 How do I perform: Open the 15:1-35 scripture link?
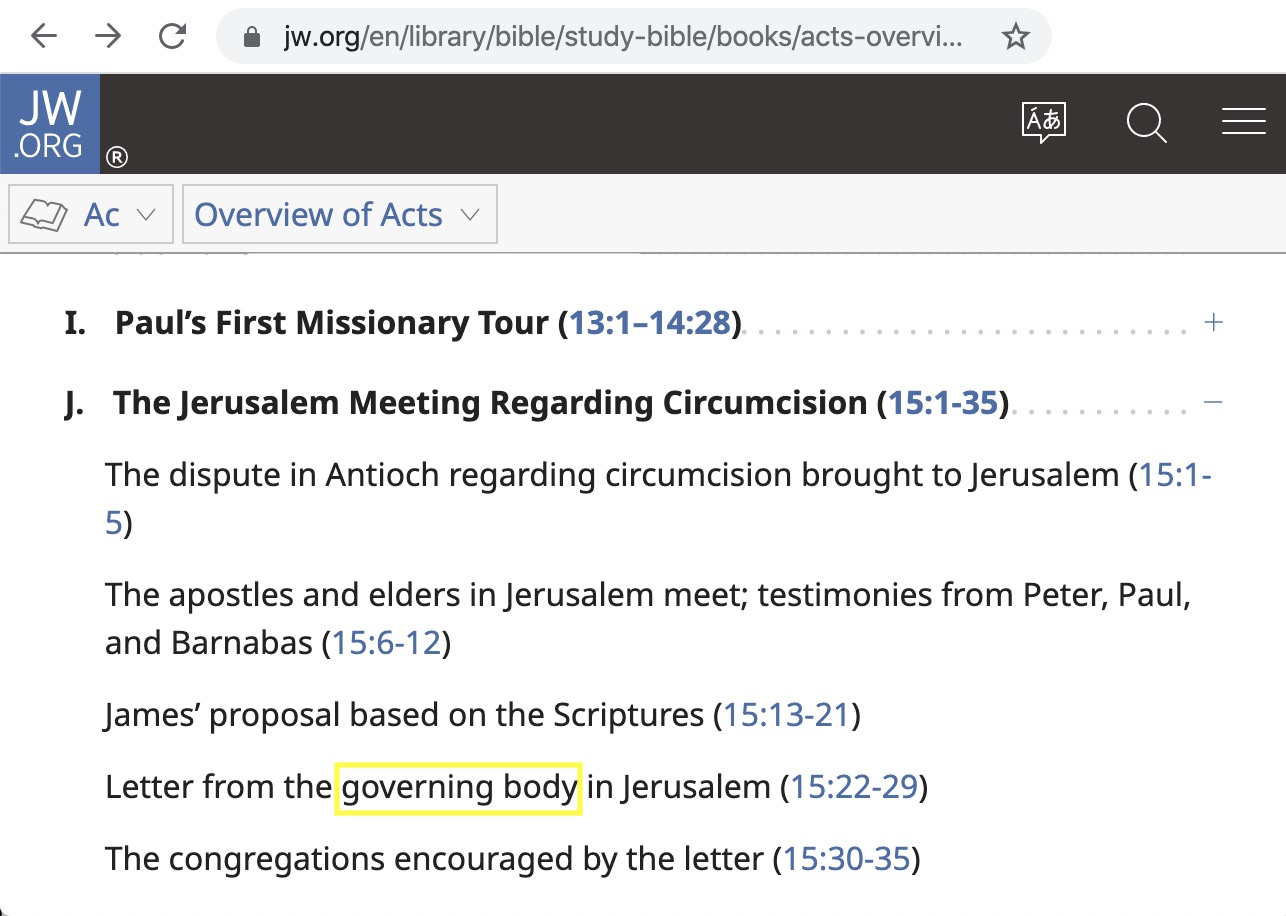(x=943, y=402)
